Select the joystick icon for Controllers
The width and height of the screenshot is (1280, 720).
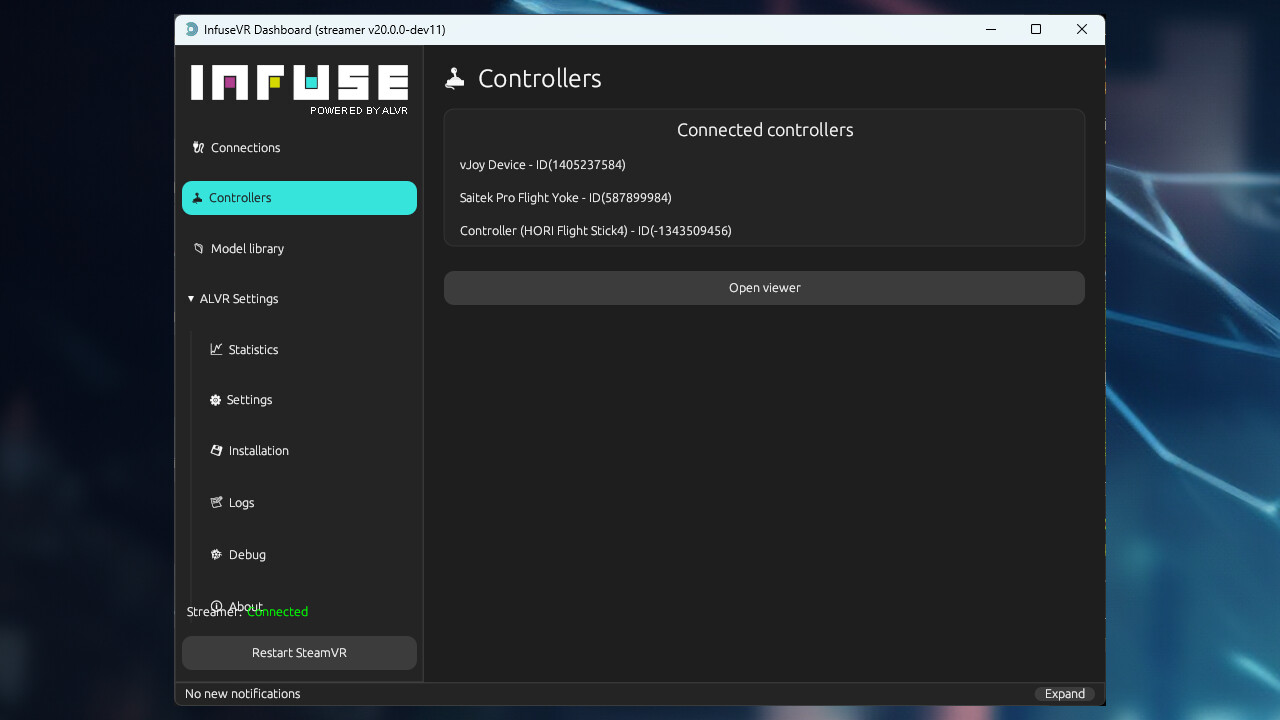click(x=195, y=197)
